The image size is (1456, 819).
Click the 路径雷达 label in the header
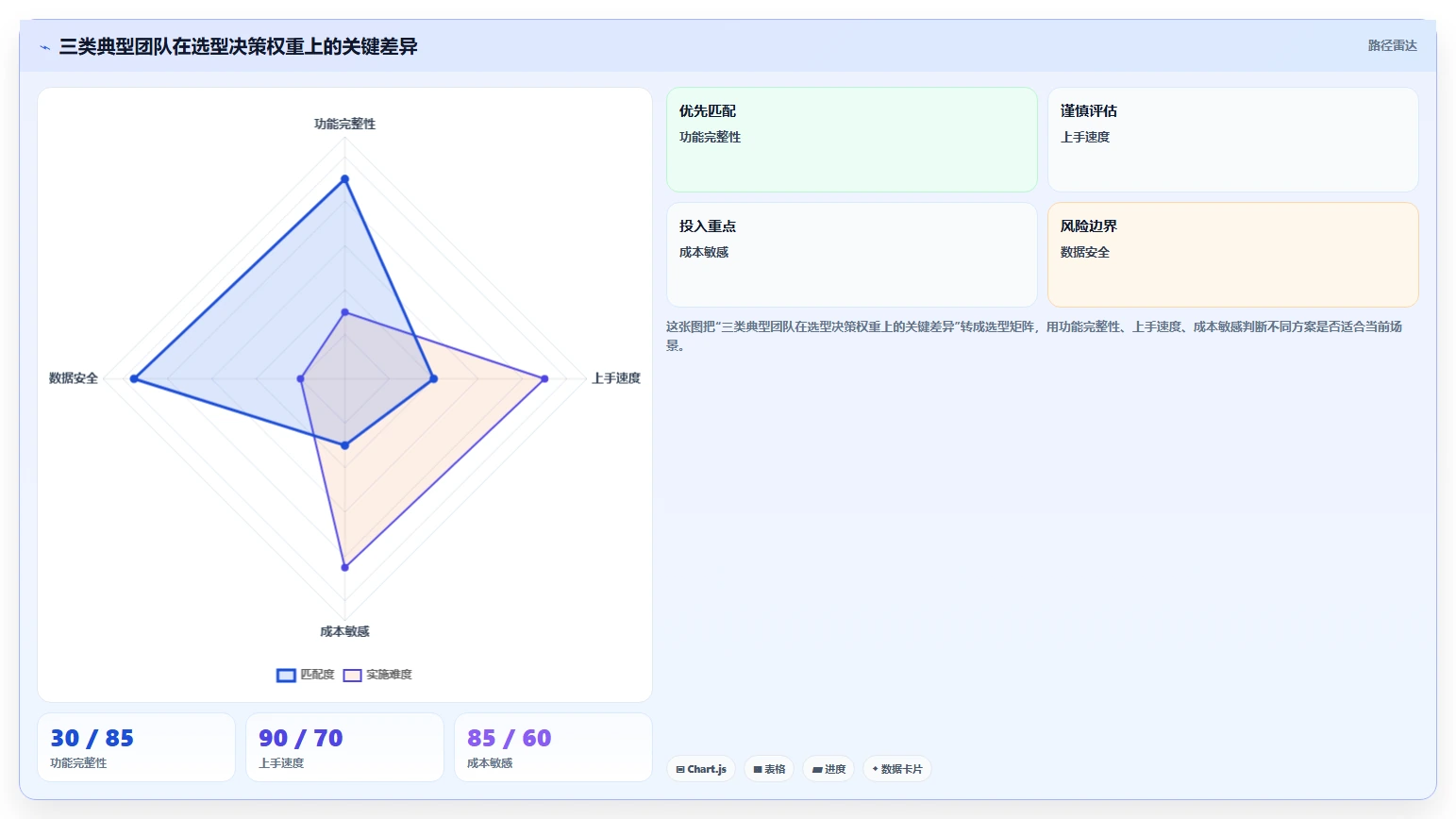point(1392,45)
